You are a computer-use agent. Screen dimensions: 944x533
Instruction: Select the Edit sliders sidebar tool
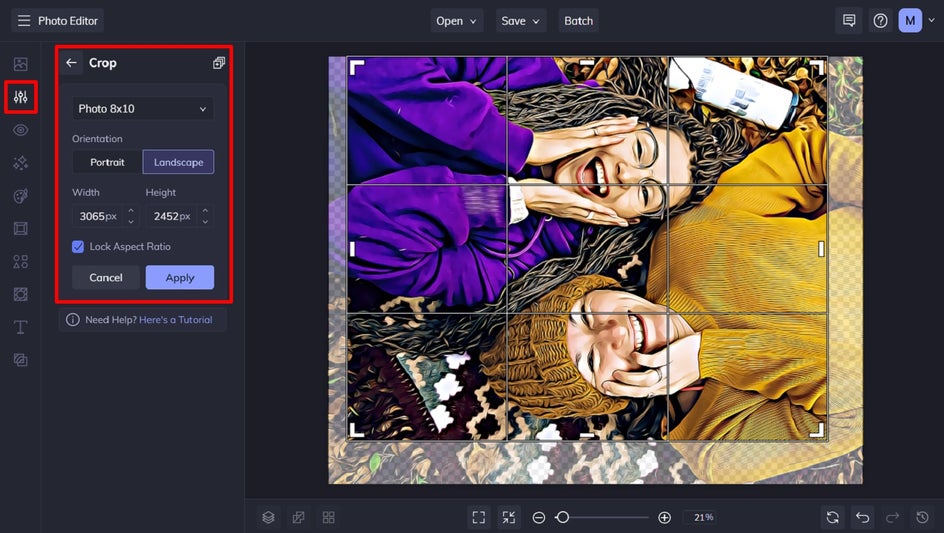(x=20, y=97)
